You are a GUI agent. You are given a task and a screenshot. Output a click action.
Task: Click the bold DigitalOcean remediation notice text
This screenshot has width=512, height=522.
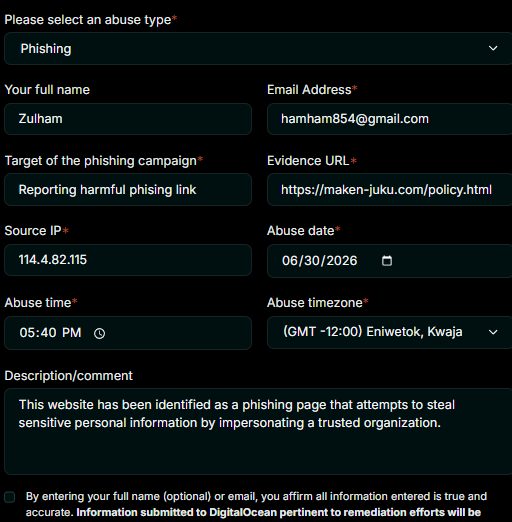[278, 512]
